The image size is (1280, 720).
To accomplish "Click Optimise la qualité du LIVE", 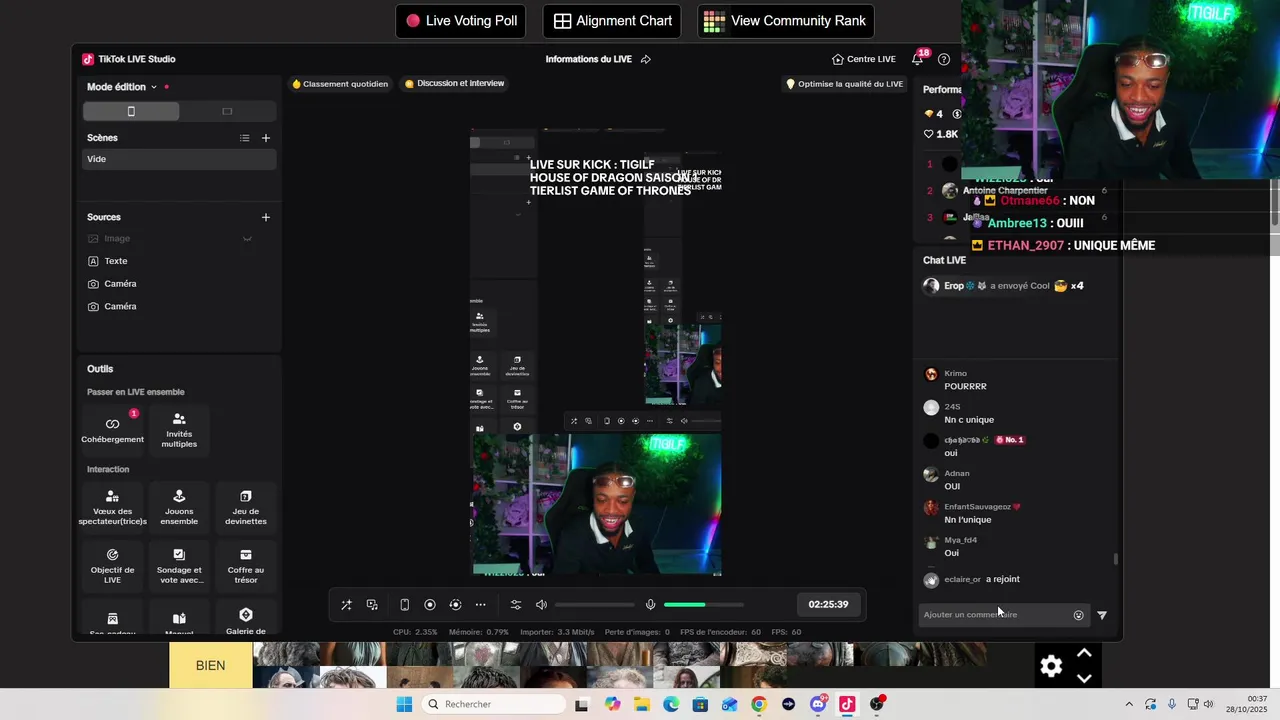I will pyautogui.click(x=845, y=84).
